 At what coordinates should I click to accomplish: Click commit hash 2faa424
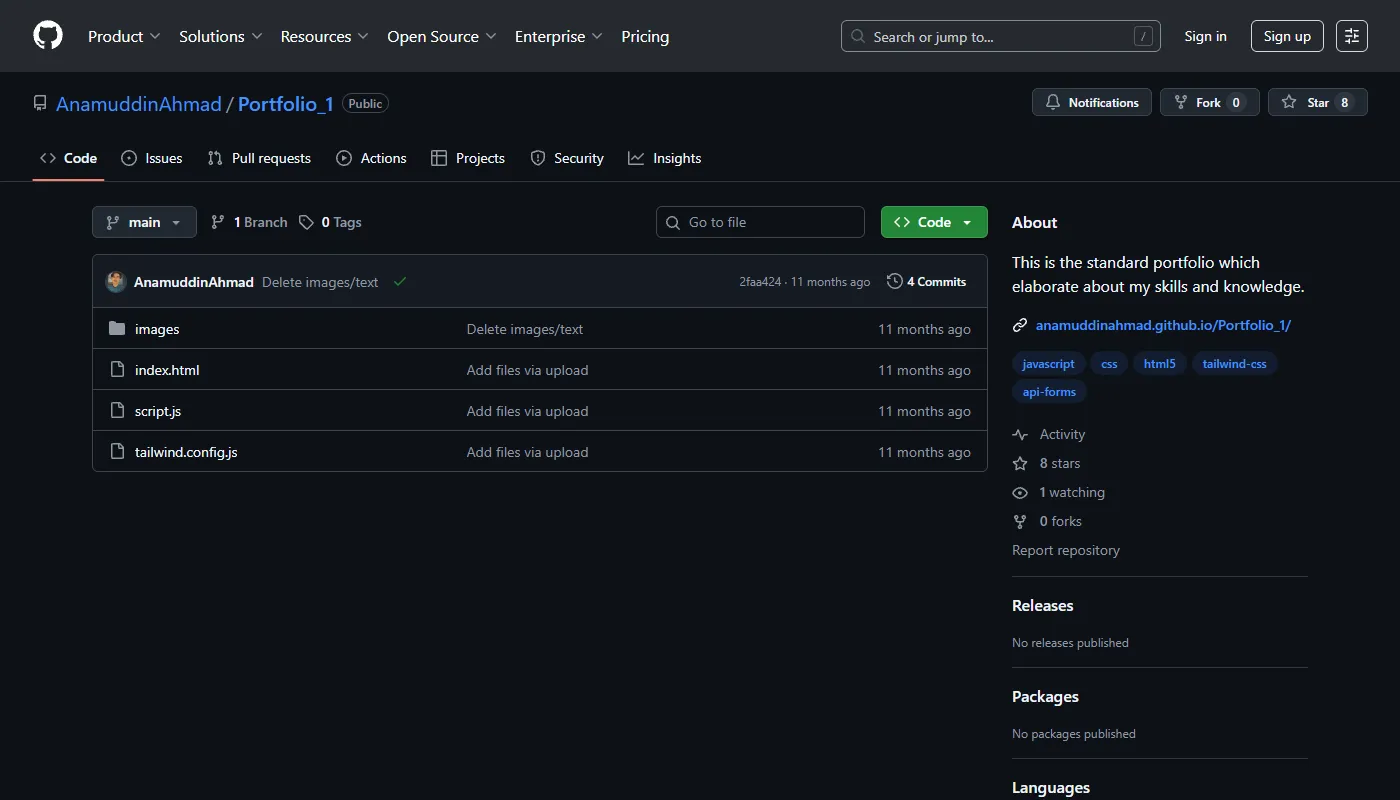[x=760, y=282]
